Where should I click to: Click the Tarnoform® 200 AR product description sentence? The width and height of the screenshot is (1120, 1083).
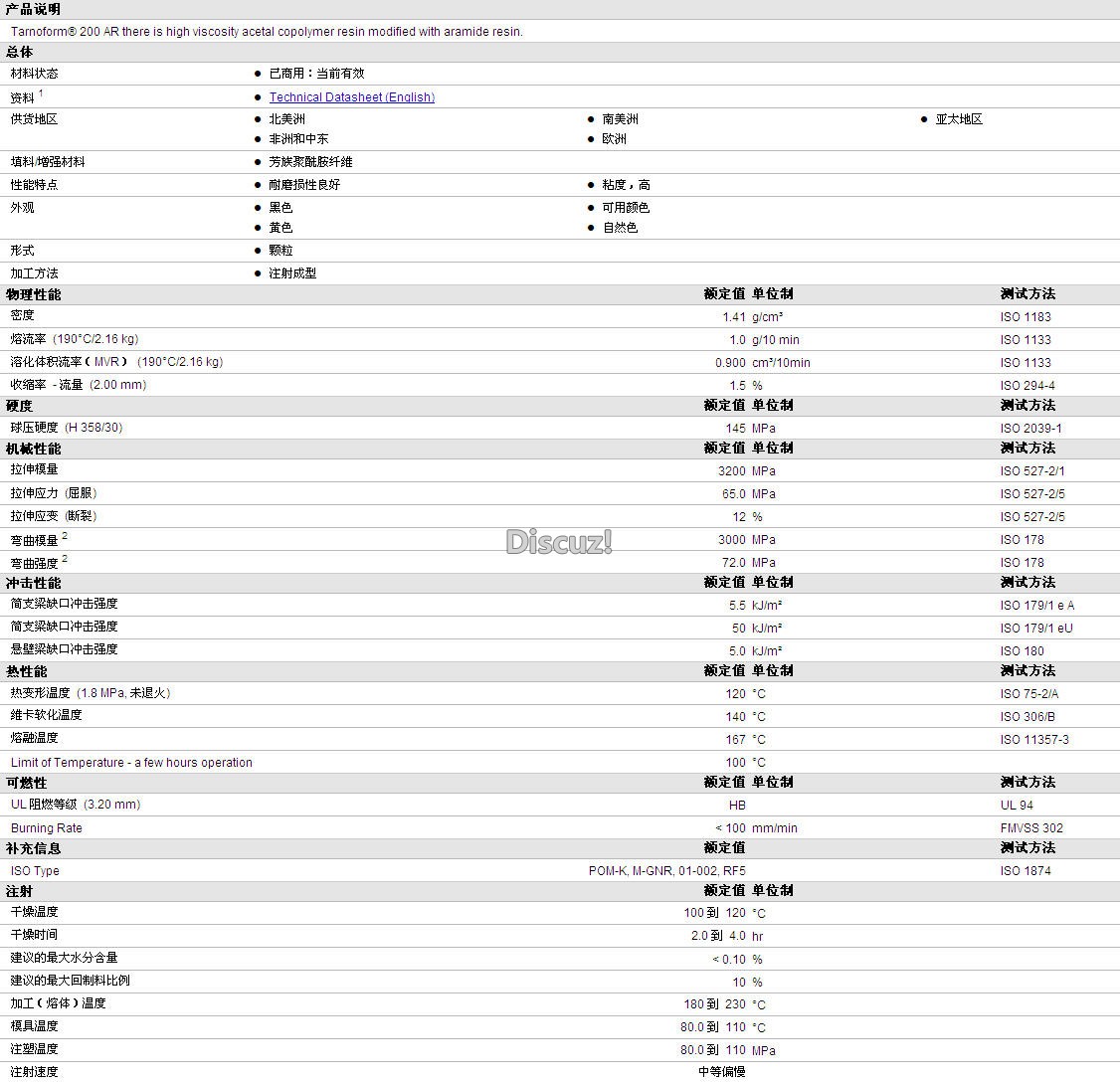267,32
